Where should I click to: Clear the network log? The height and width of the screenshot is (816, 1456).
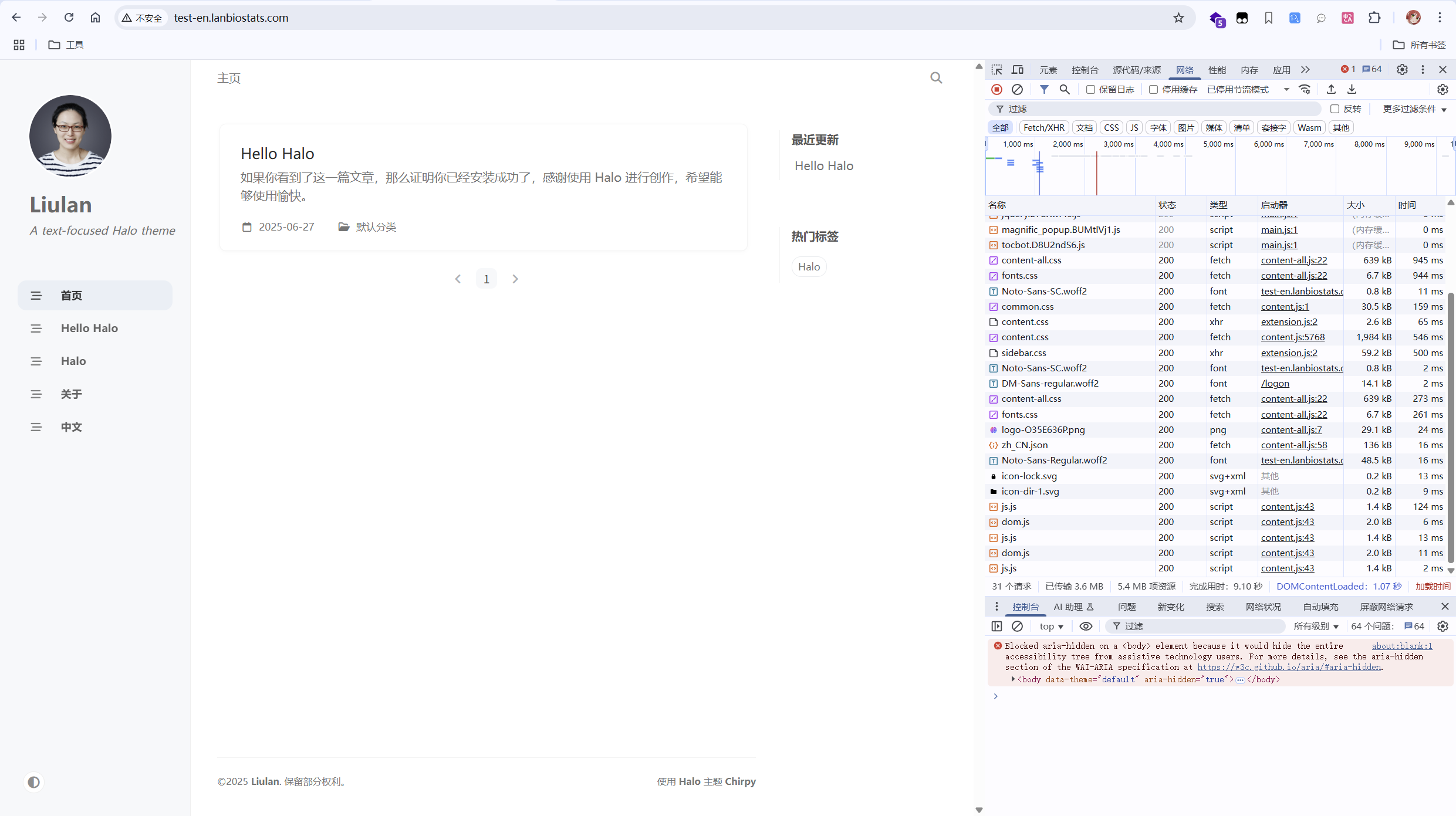coord(1017,89)
